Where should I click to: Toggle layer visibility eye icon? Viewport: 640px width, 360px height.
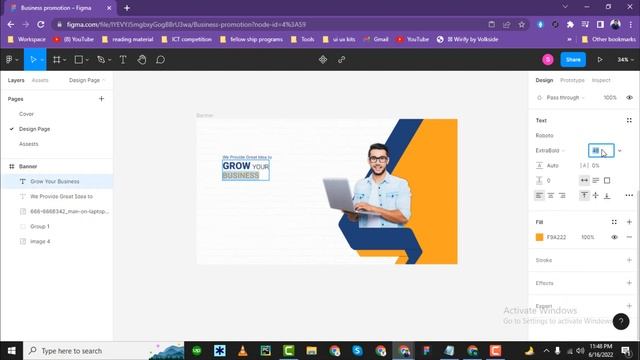pos(629,98)
